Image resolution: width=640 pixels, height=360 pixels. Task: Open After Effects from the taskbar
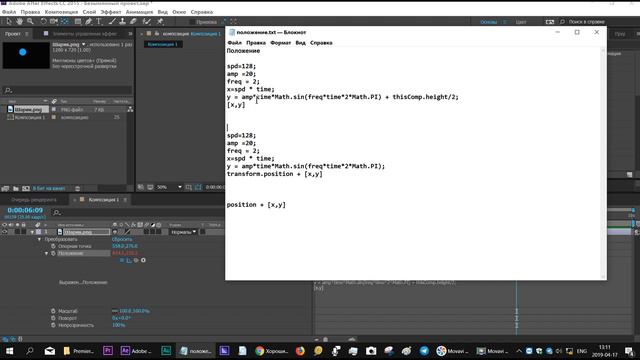click(x=136, y=351)
